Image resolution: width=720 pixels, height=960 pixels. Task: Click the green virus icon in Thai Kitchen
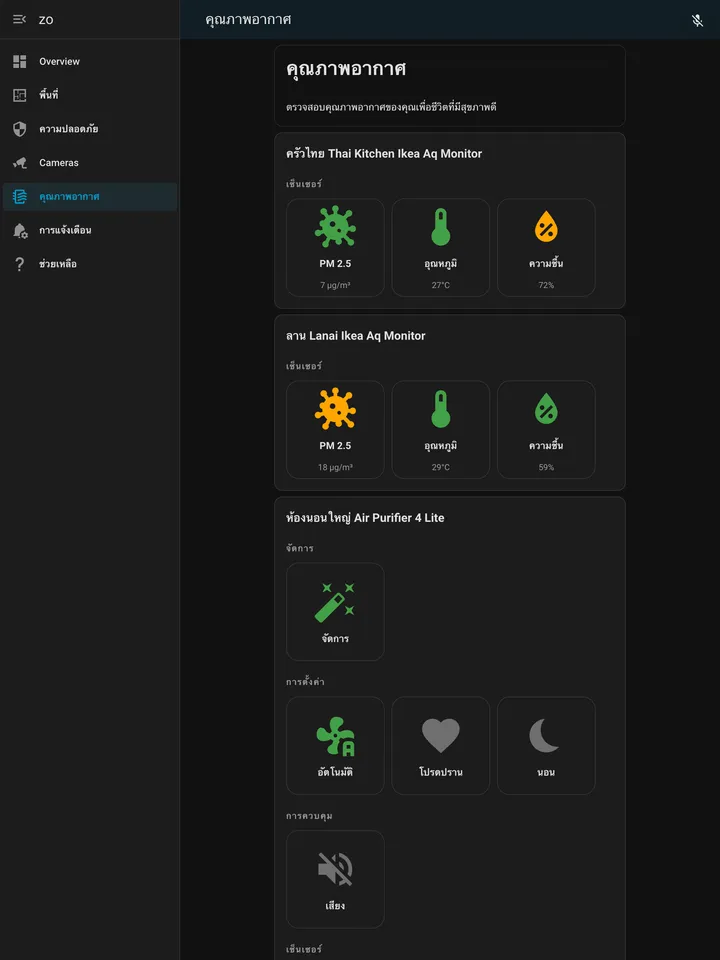335,227
